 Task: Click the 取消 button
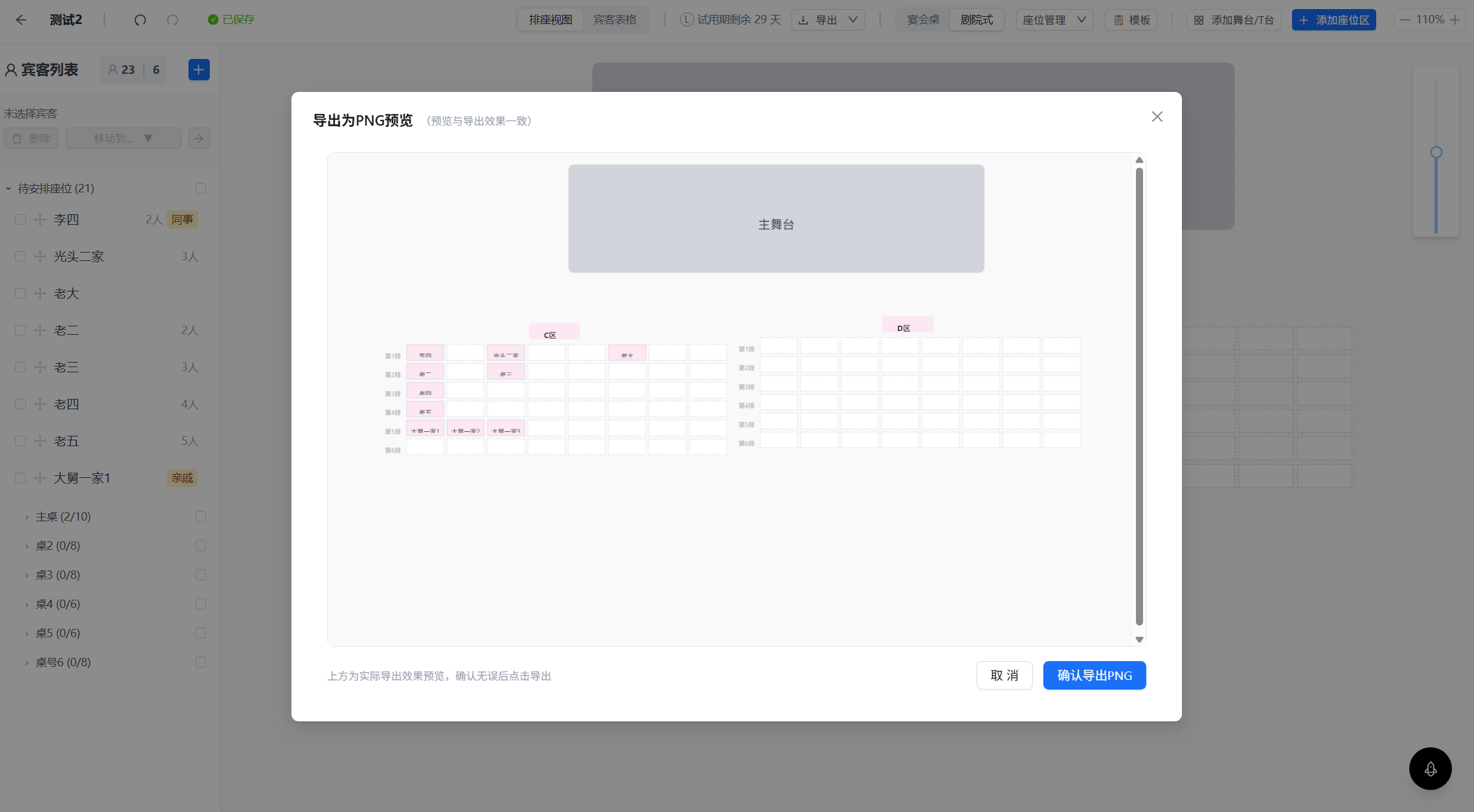click(1004, 675)
